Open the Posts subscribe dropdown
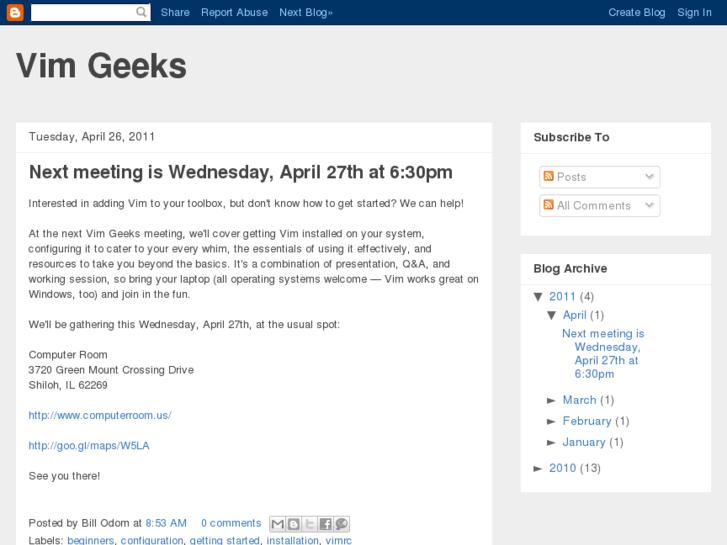 [x=649, y=177]
